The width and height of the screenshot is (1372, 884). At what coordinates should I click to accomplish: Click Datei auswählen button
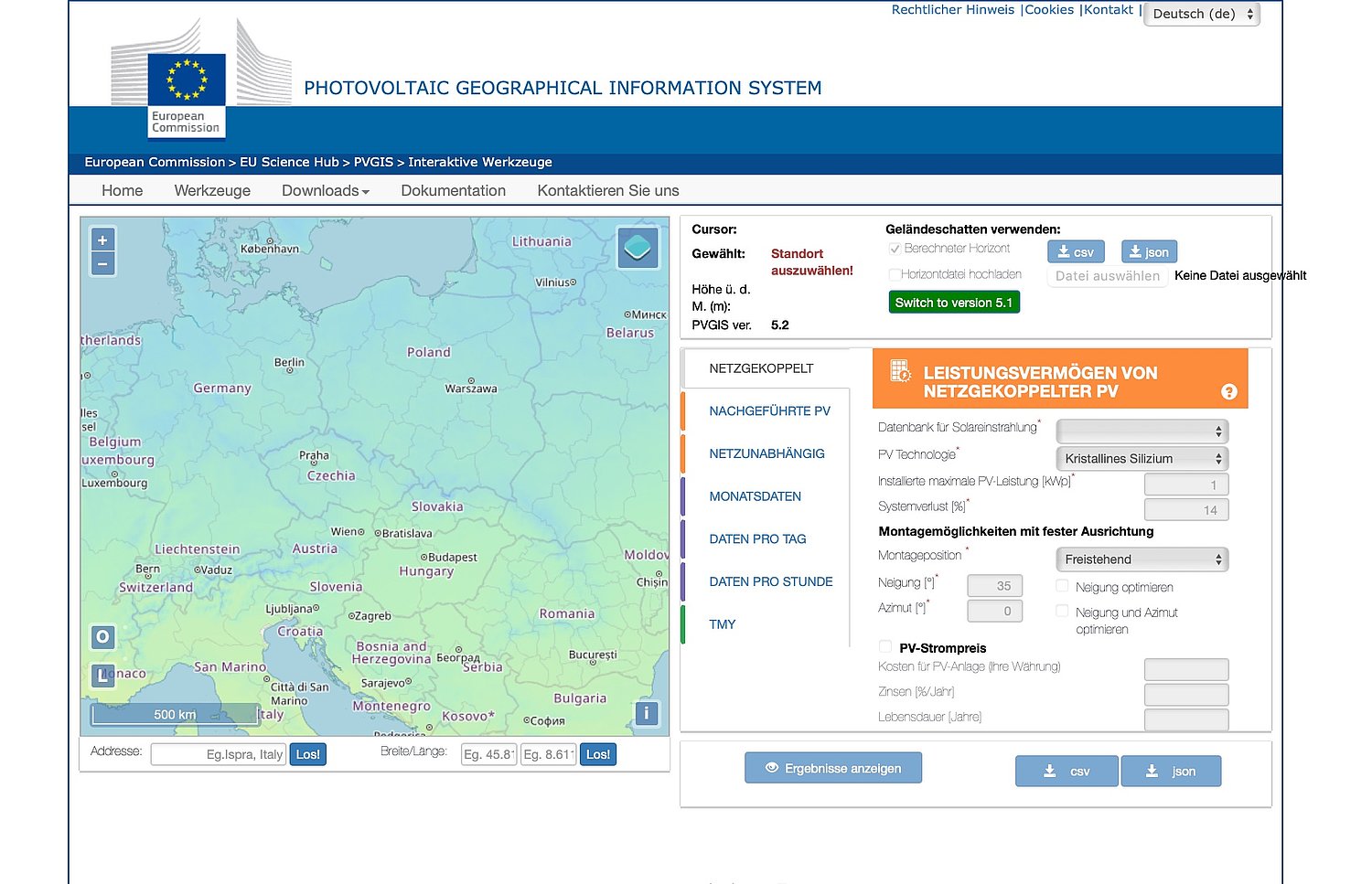(x=1108, y=276)
